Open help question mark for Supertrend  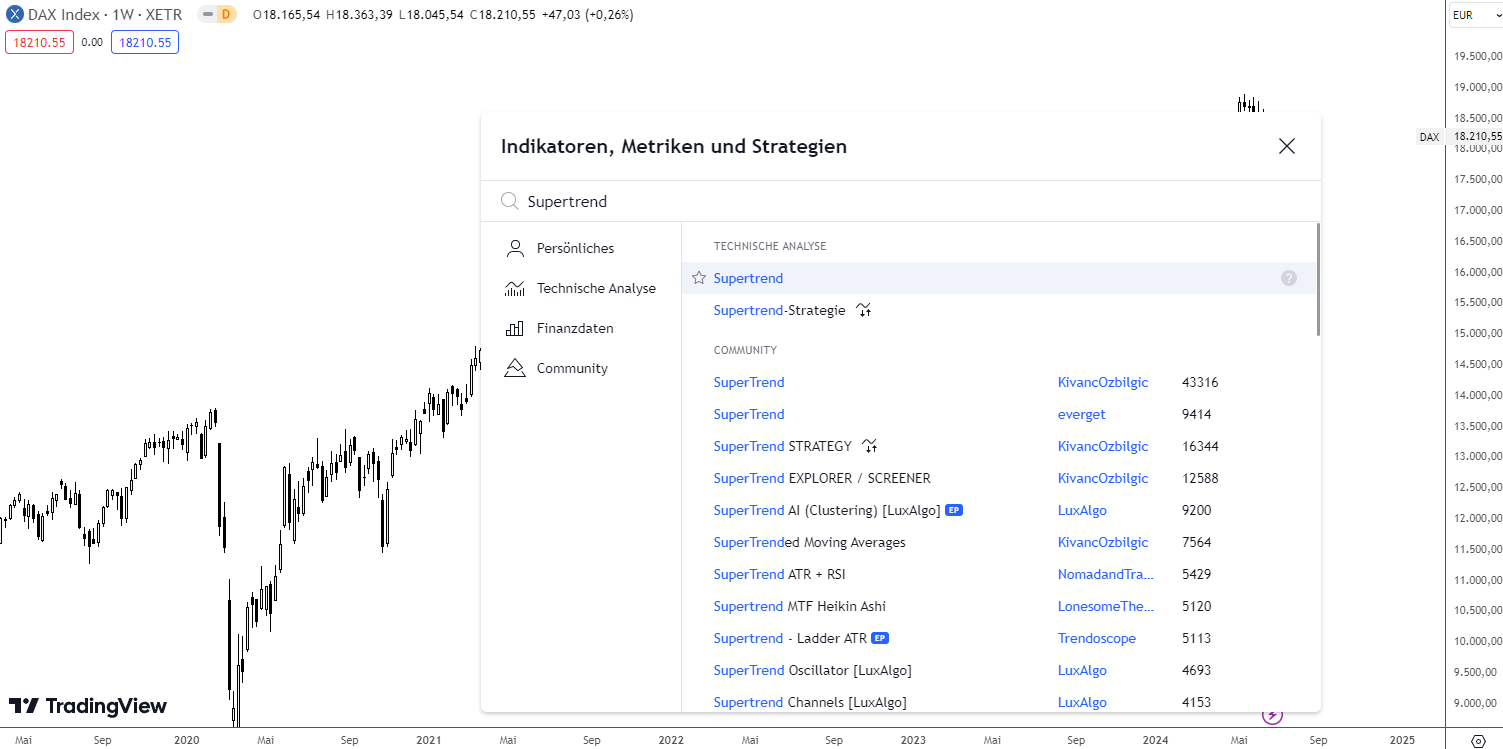pyautogui.click(x=1289, y=278)
